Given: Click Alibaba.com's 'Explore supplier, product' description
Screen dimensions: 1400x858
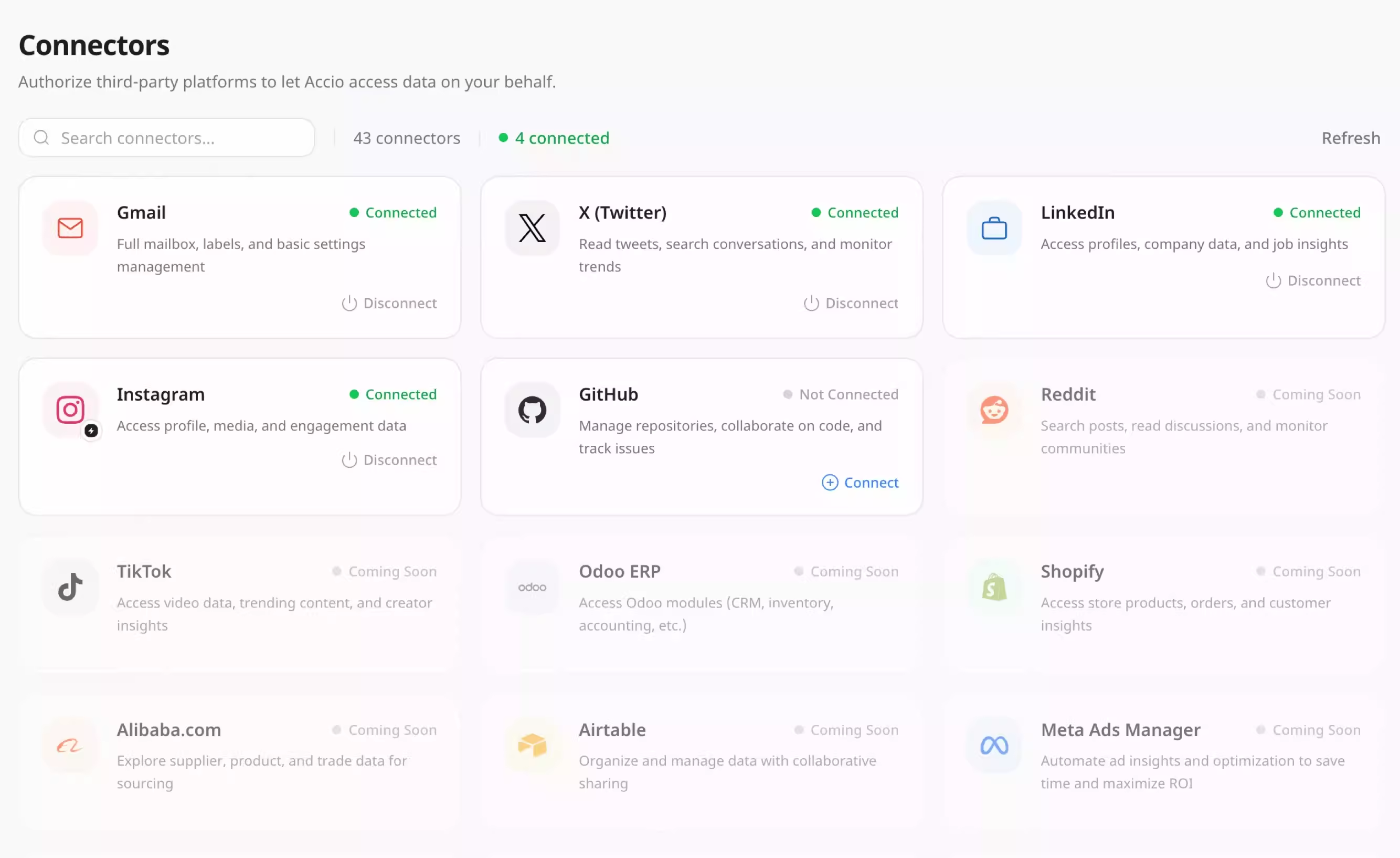Looking at the screenshot, I should [x=262, y=772].
